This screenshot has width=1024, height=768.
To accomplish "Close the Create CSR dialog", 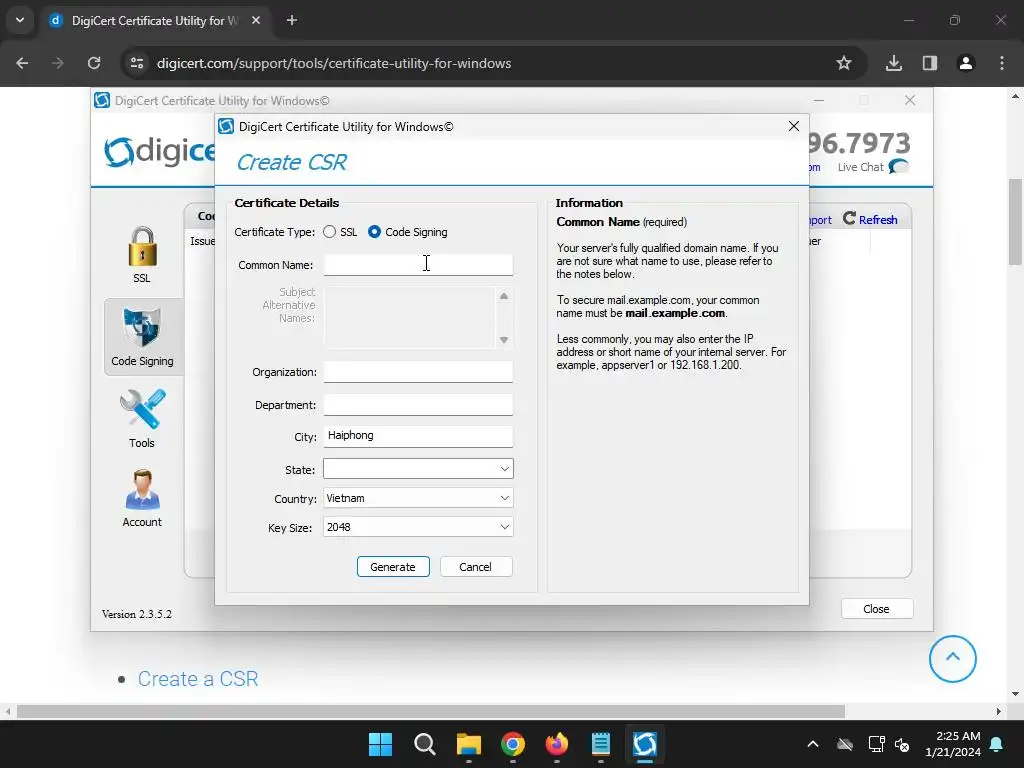I will click(793, 126).
